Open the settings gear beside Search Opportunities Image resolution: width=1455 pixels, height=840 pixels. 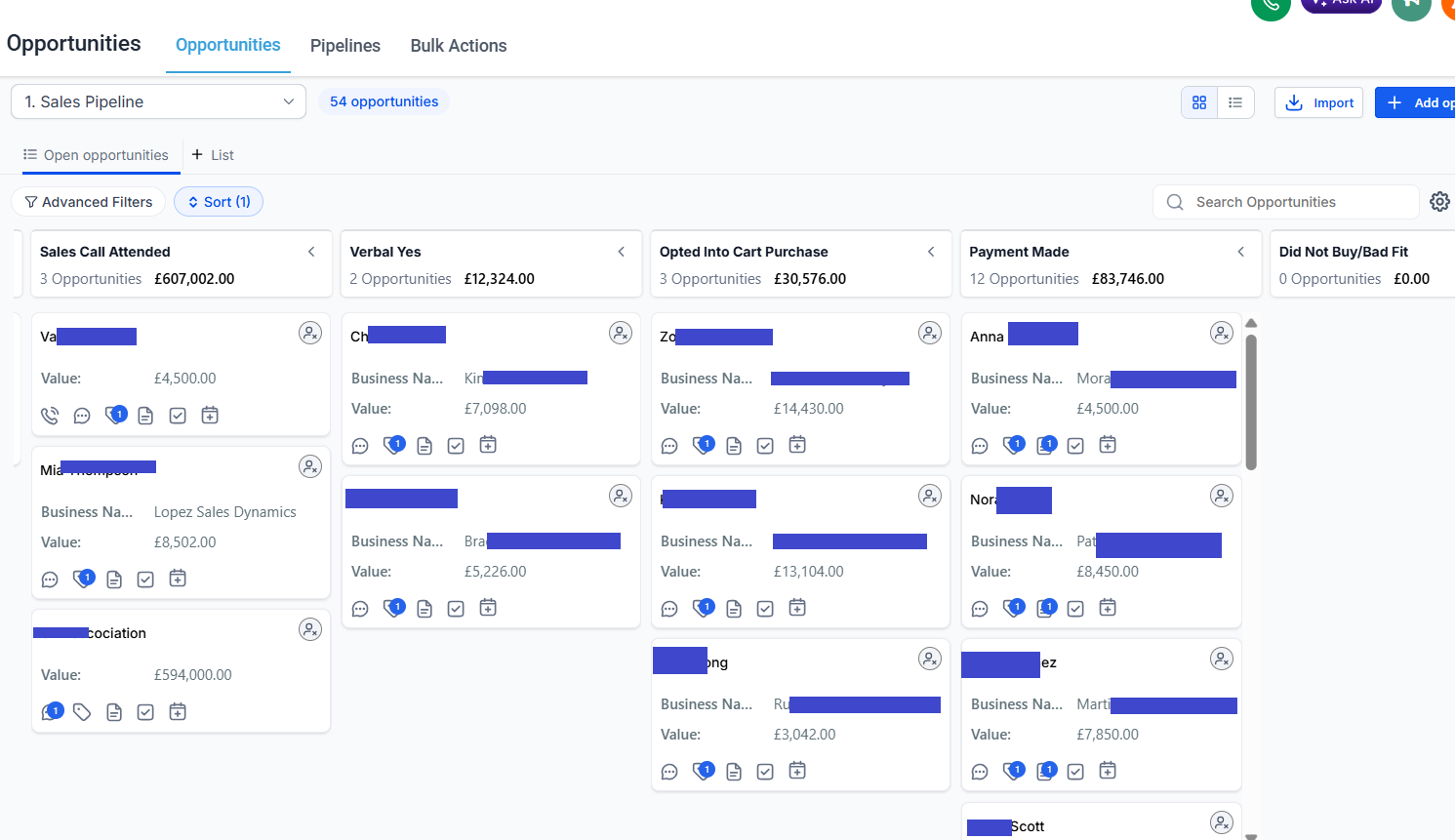click(x=1439, y=202)
